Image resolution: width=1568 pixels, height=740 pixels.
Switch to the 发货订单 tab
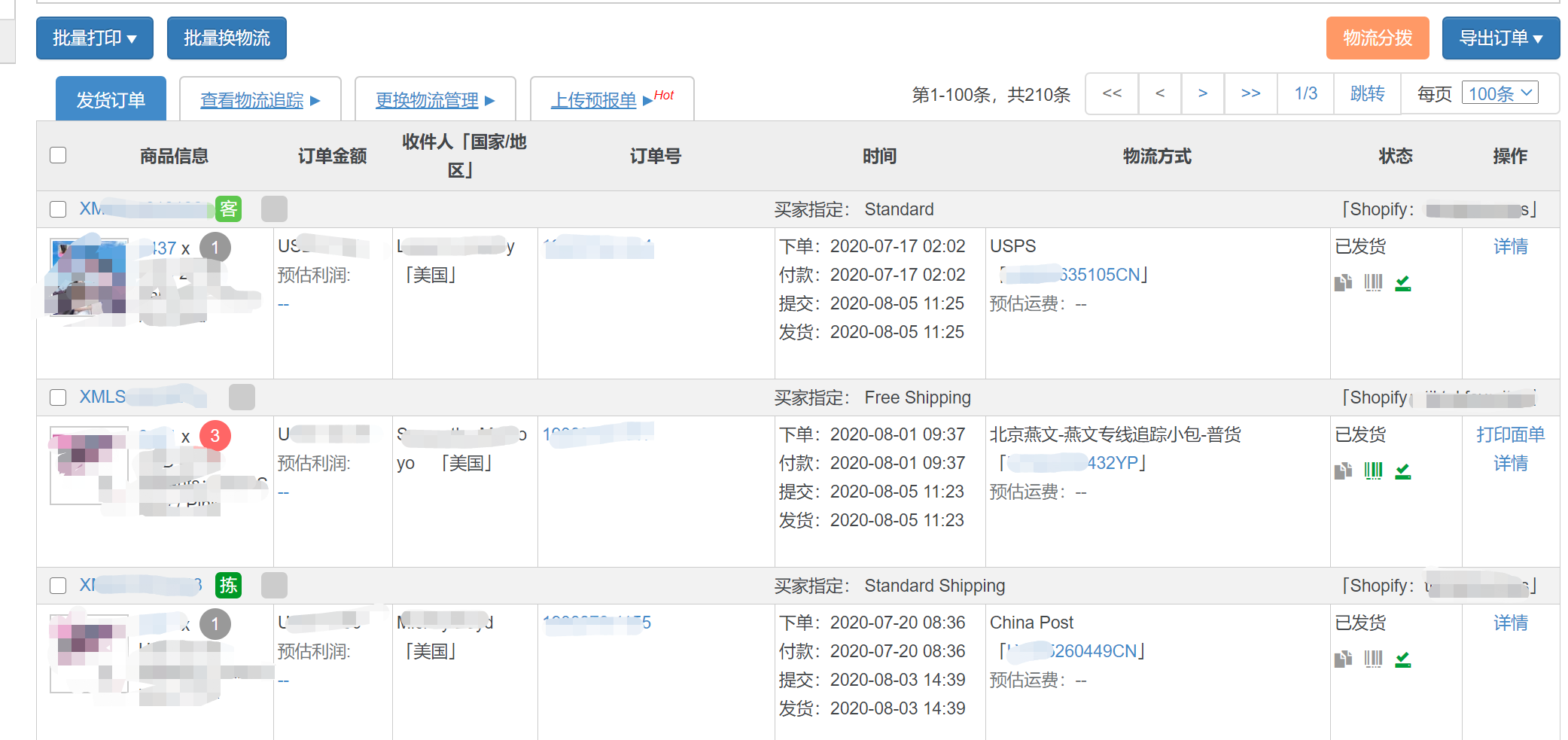click(111, 99)
